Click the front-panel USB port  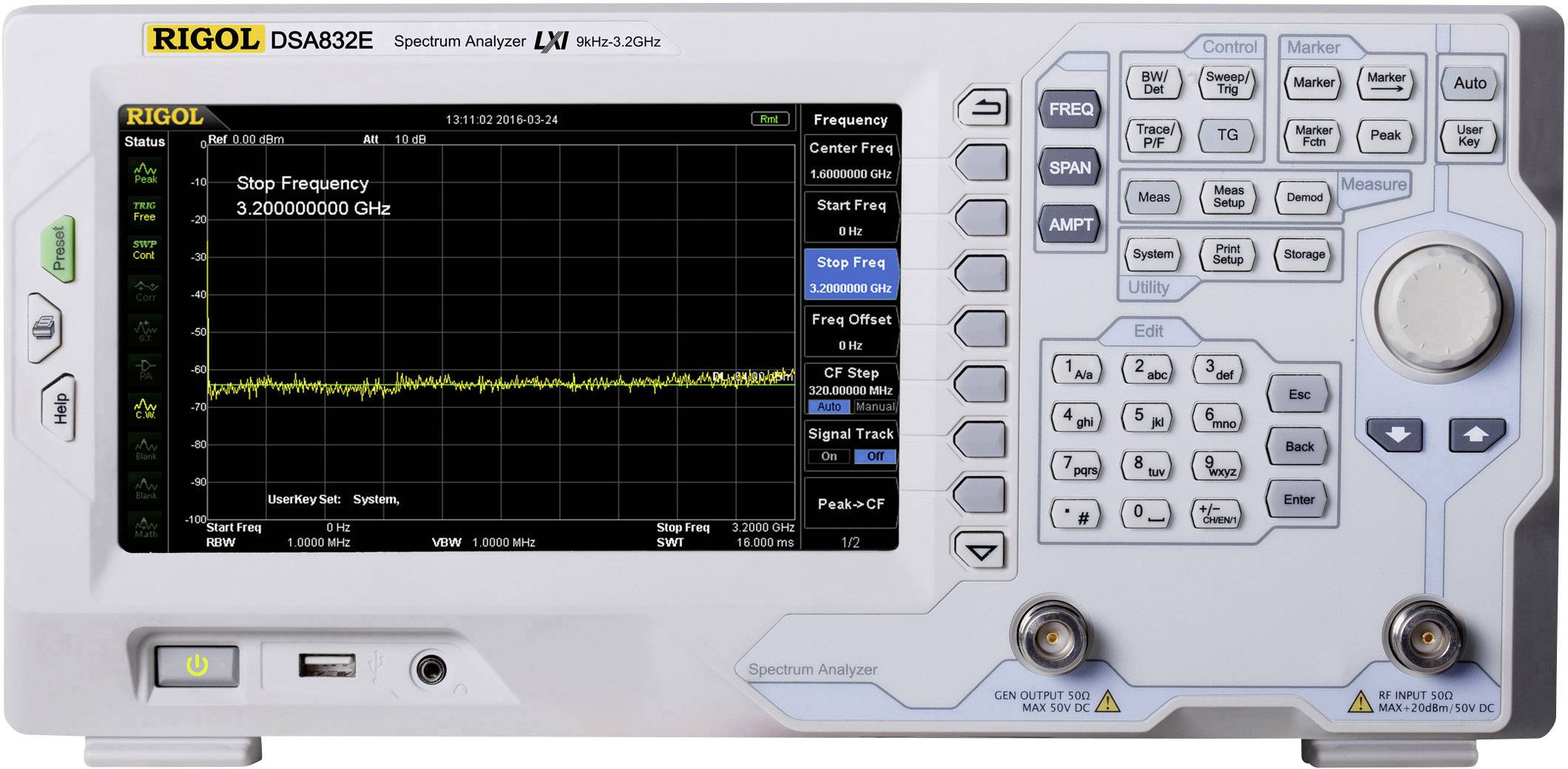coord(326,666)
